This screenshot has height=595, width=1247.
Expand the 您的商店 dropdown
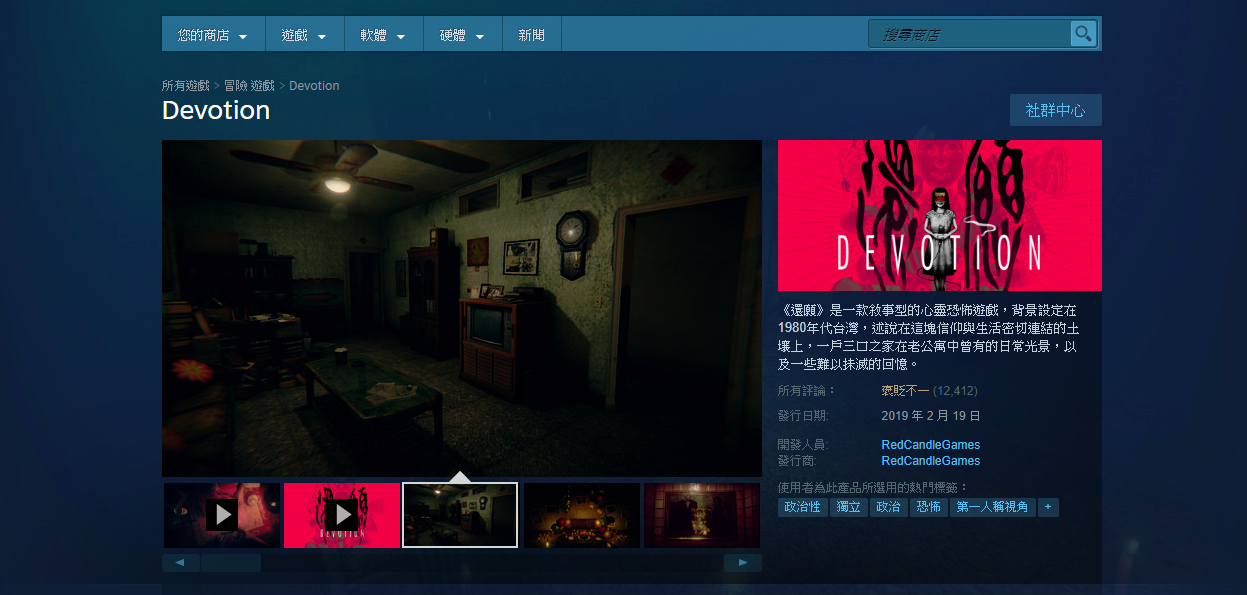tap(213, 33)
